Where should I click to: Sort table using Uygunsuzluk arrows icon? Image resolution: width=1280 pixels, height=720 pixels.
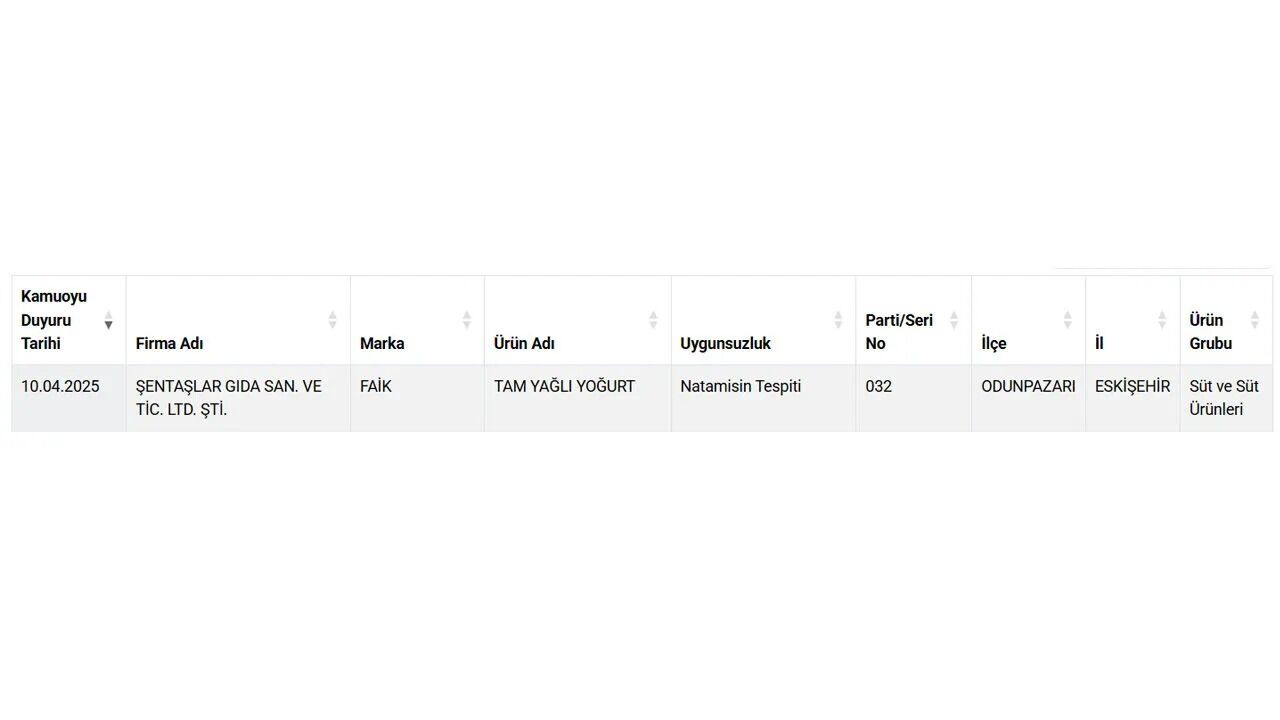838,320
